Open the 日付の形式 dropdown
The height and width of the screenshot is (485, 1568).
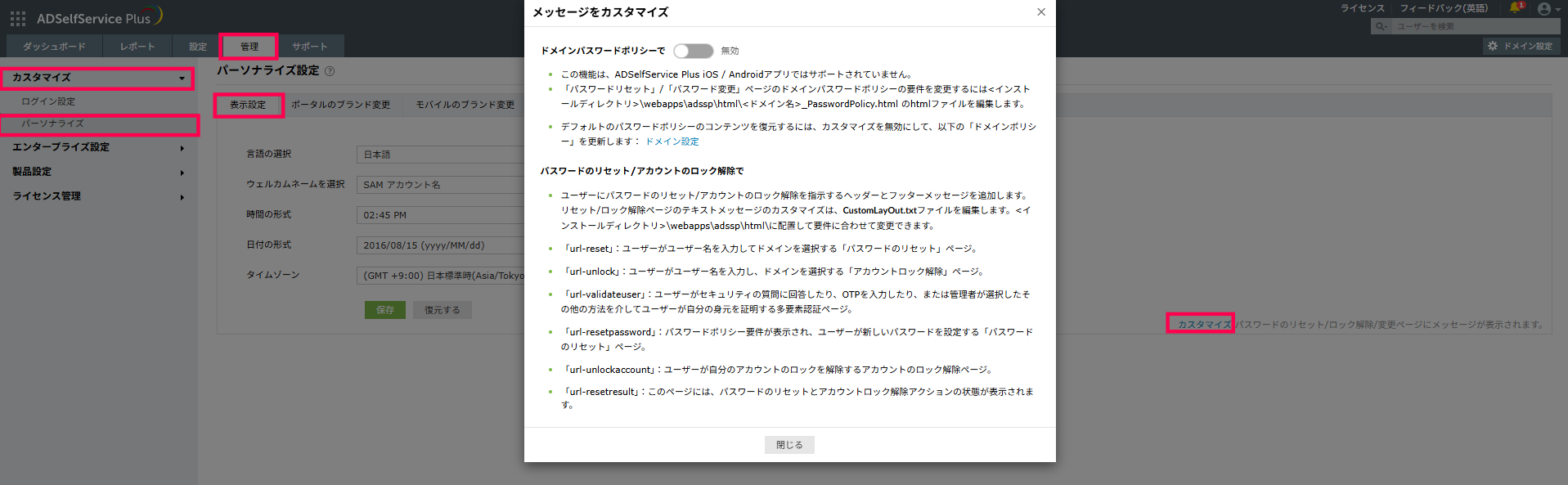tap(441, 245)
